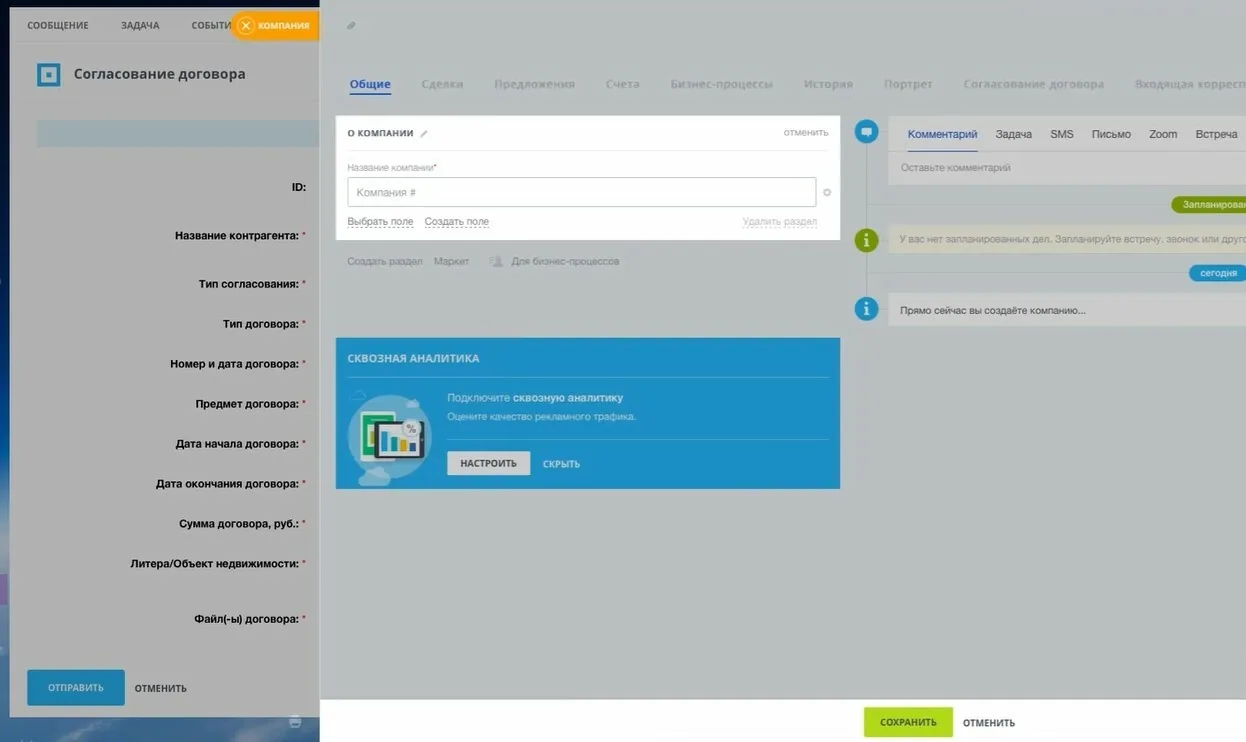Click the Выбрать поле link
The height and width of the screenshot is (742, 1246).
(380, 222)
